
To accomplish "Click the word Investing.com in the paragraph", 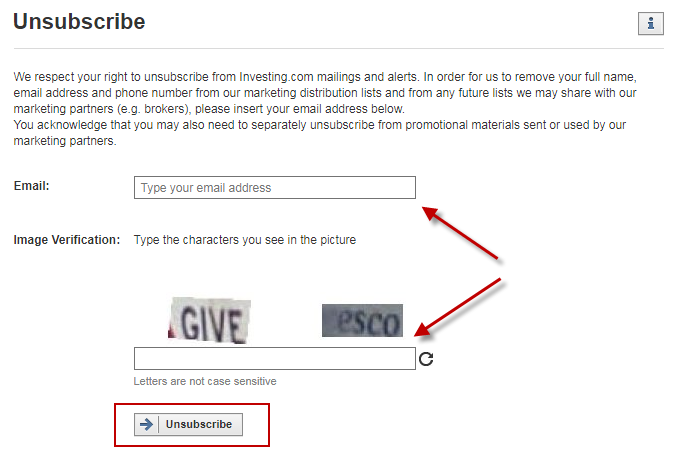I will coord(276,77).
